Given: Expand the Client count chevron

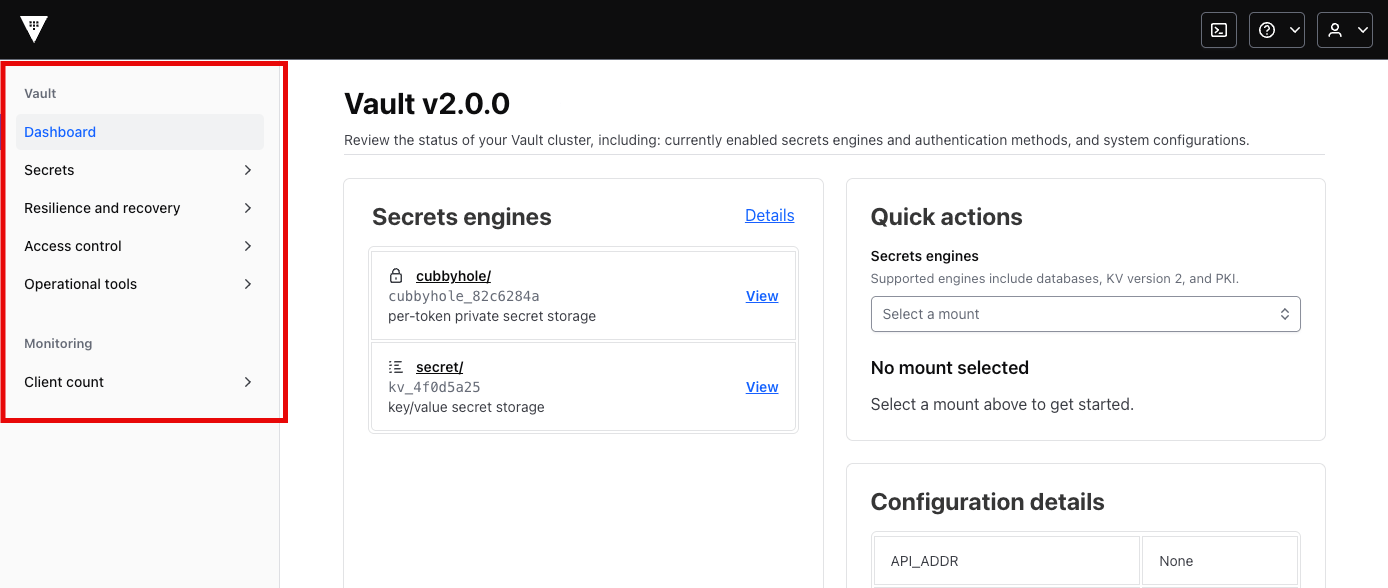Looking at the screenshot, I should tap(248, 382).
